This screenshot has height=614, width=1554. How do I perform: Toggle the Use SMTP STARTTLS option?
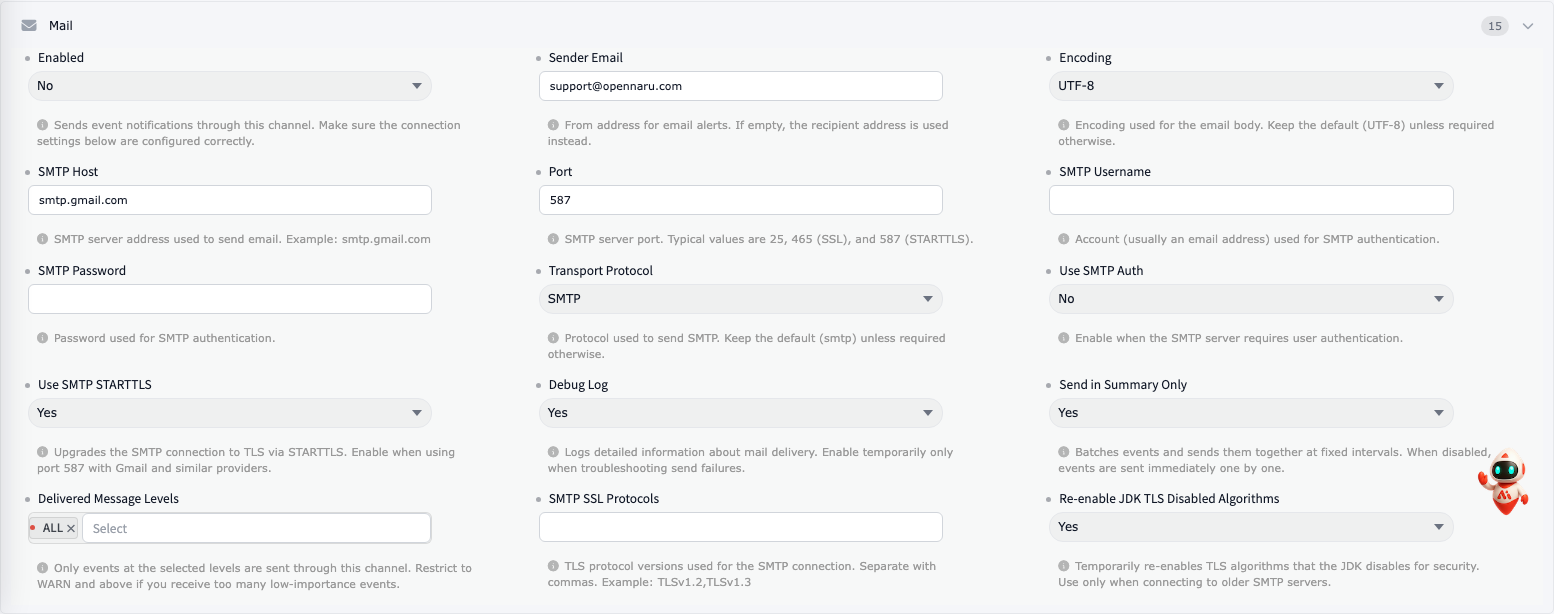pos(230,413)
